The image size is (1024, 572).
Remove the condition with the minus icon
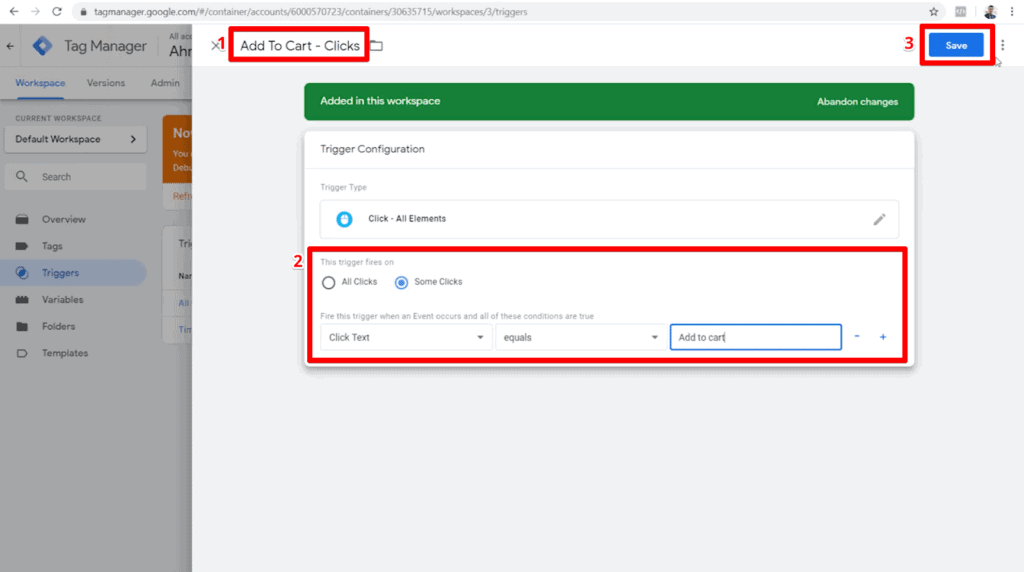[x=857, y=336]
